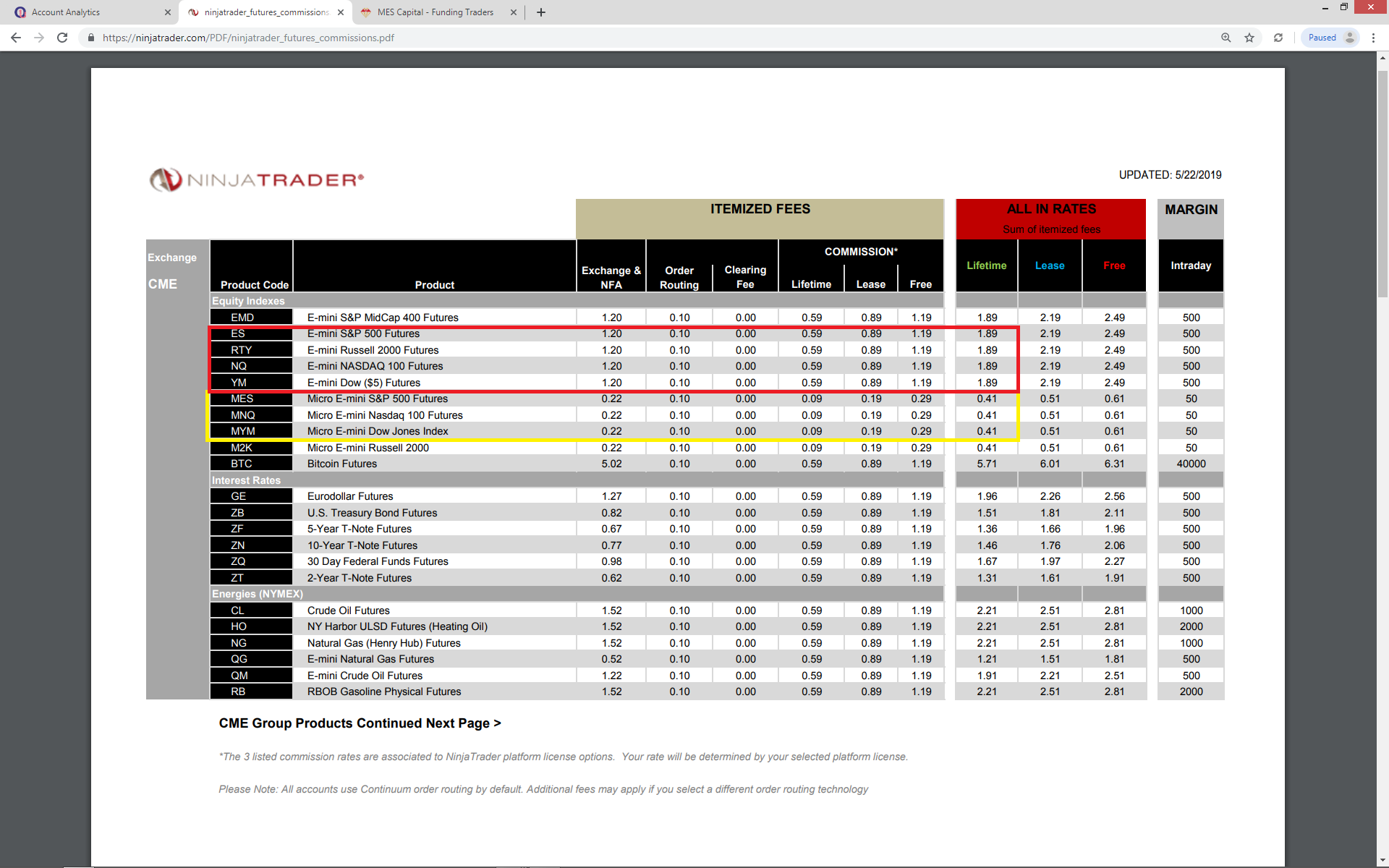1389x868 pixels.
Task: Click the 'ALL IN RATES' header
Action: tap(1051, 209)
